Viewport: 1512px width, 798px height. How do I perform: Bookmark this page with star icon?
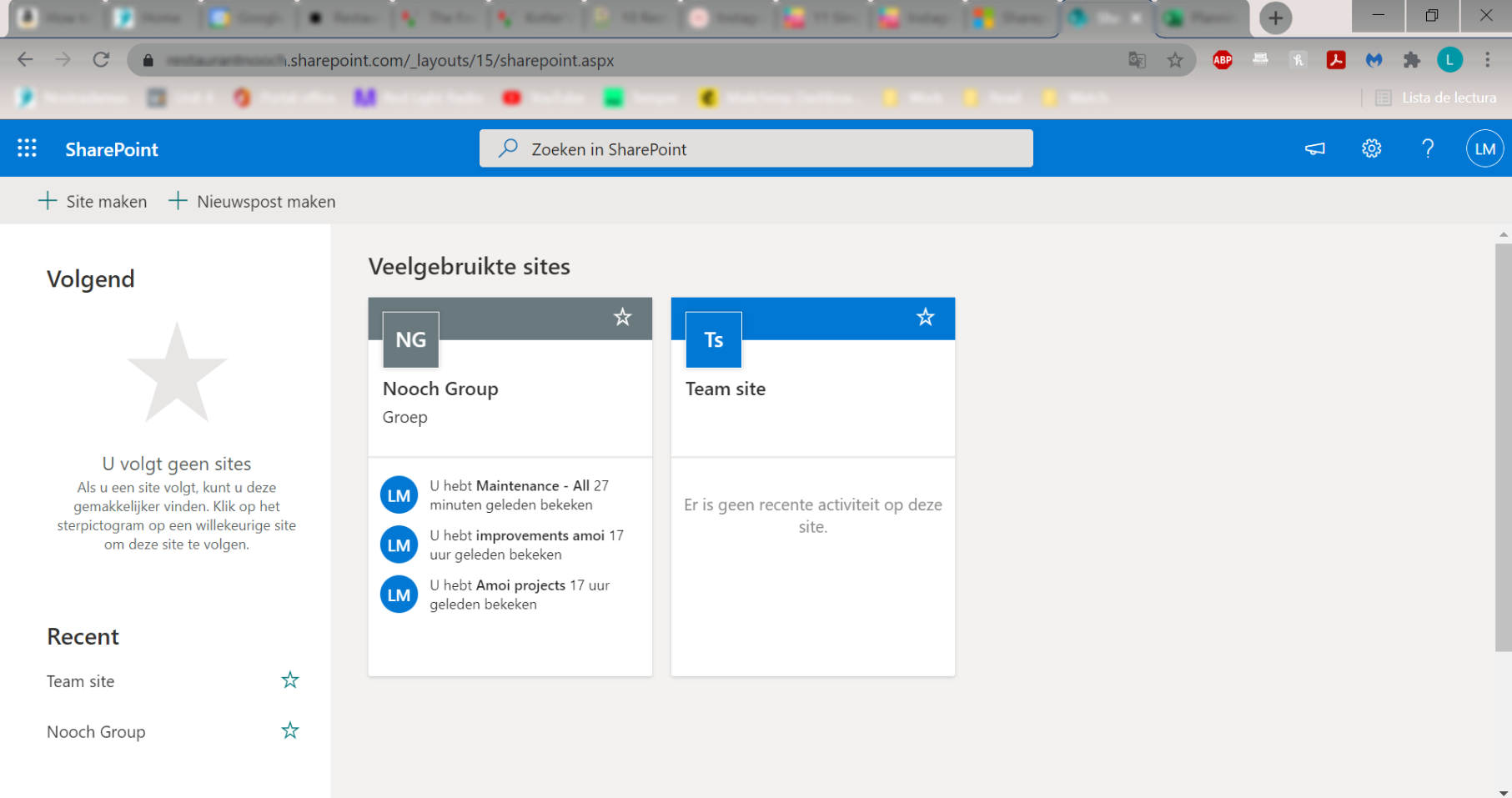pos(1175,60)
